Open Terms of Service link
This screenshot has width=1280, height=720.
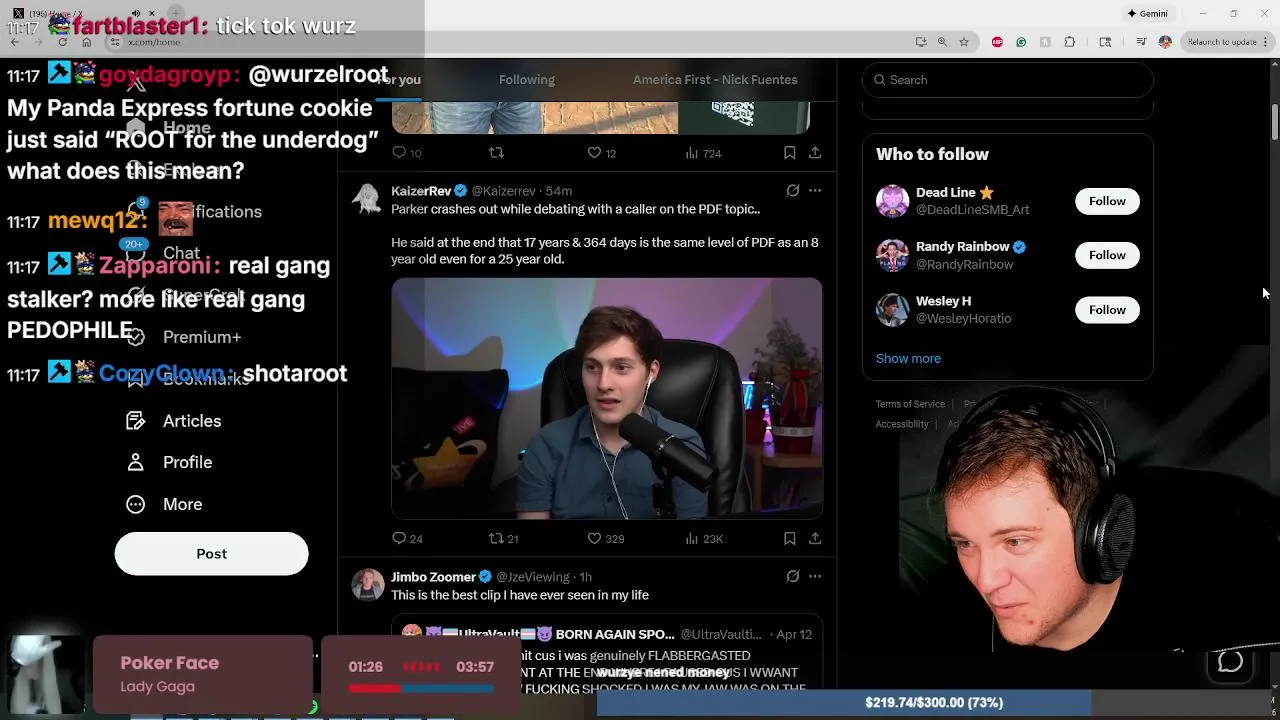910,404
